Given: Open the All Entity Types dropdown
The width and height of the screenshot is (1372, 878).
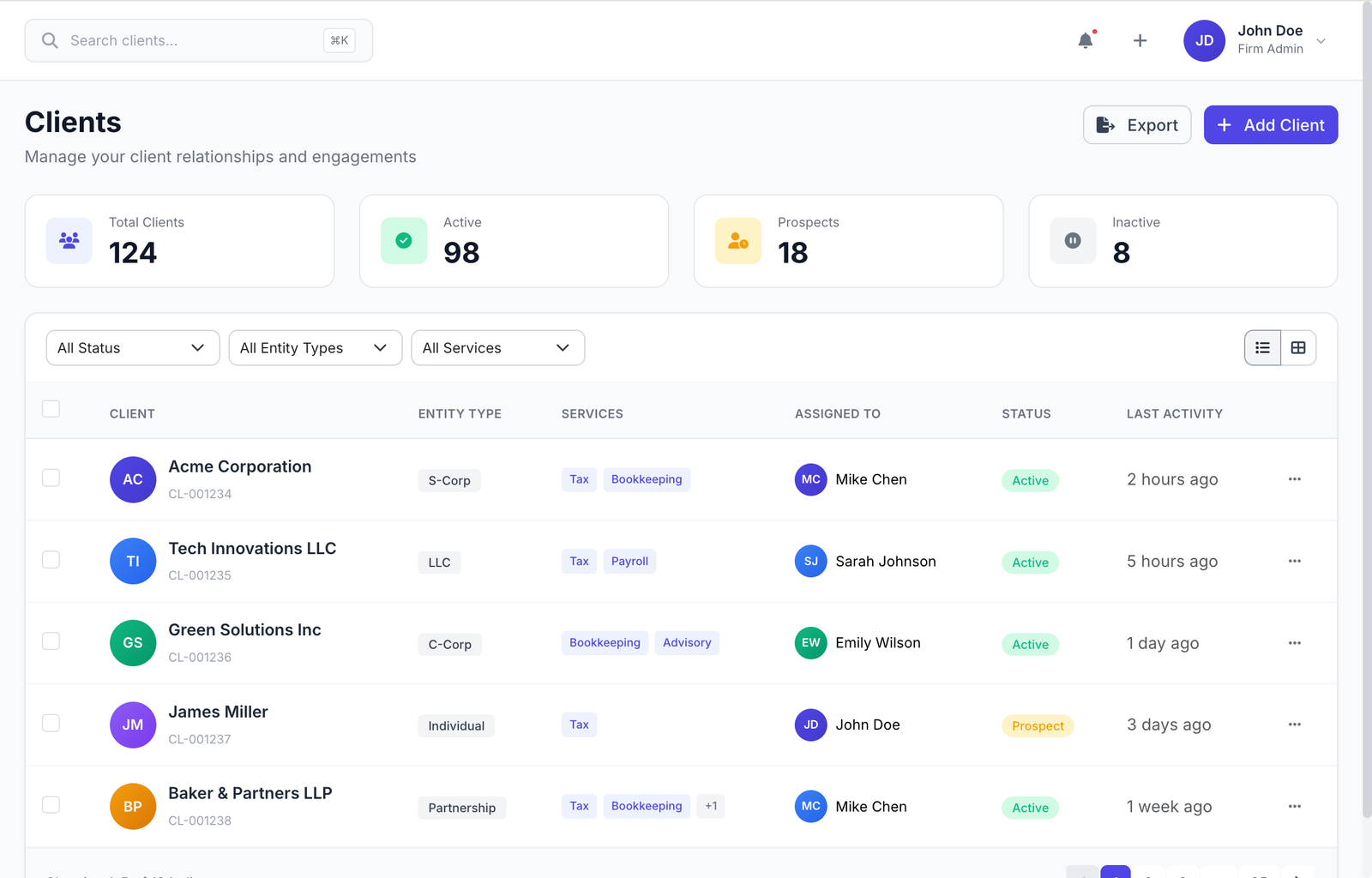Looking at the screenshot, I should click(x=315, y=347).
